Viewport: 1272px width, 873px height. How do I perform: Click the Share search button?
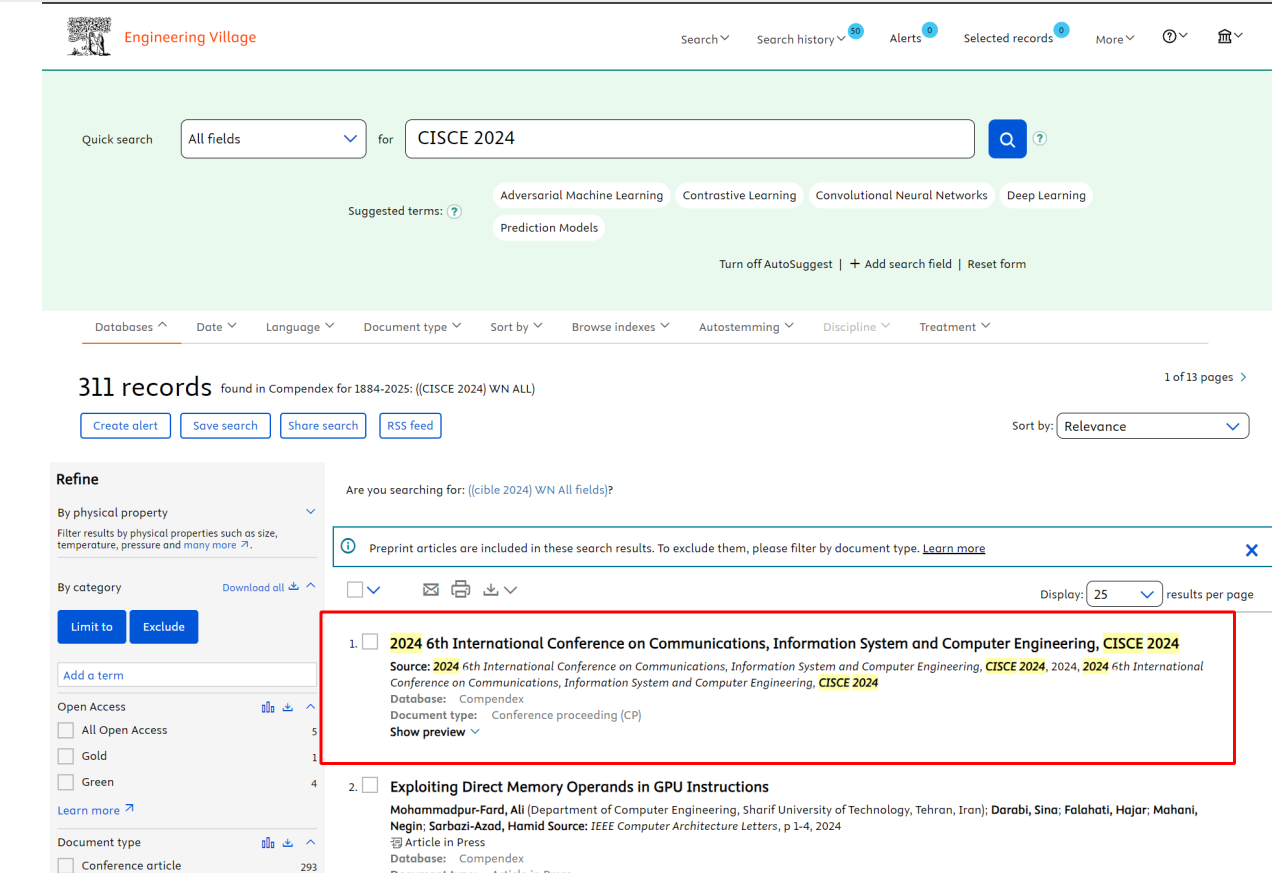coord(323,426)
